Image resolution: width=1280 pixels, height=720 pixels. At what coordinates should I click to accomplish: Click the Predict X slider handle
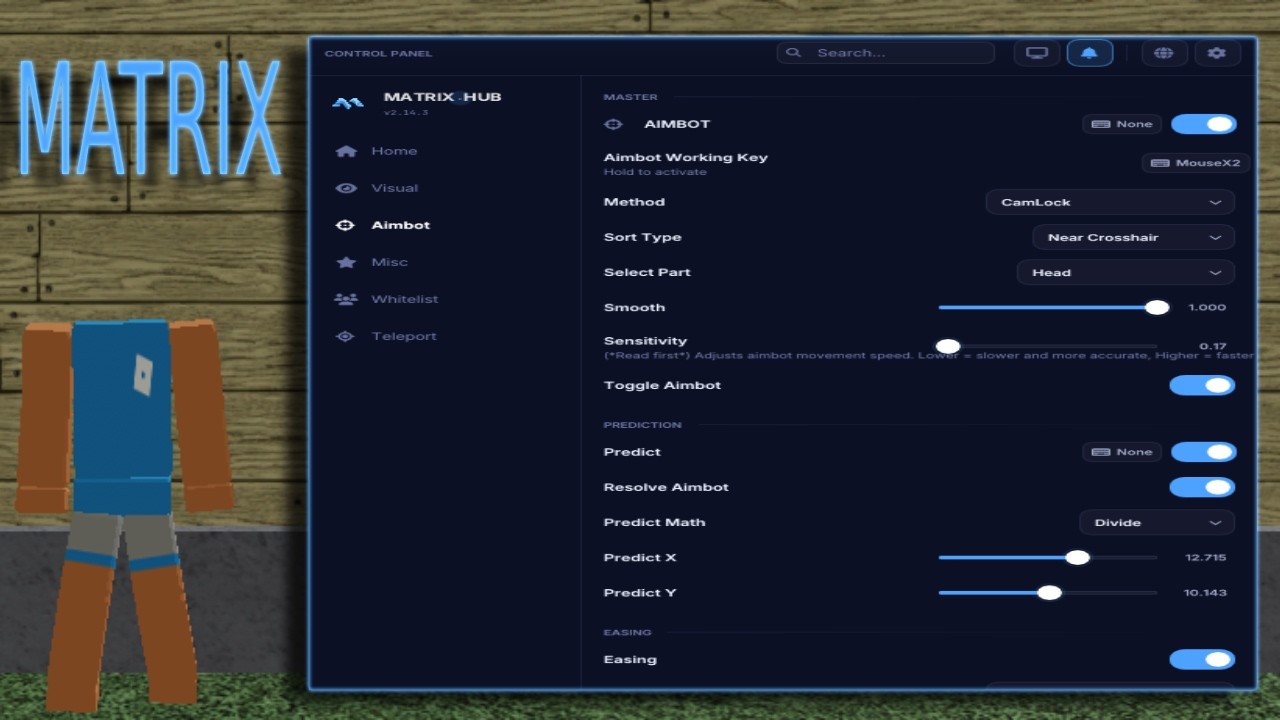tap(1077, 557)
